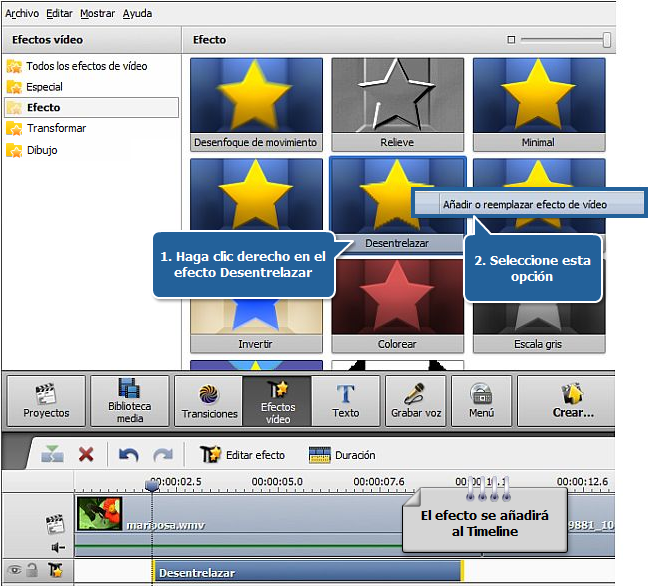Open the Archivo menu
The image size is (650, 586).
pos(23,13)
